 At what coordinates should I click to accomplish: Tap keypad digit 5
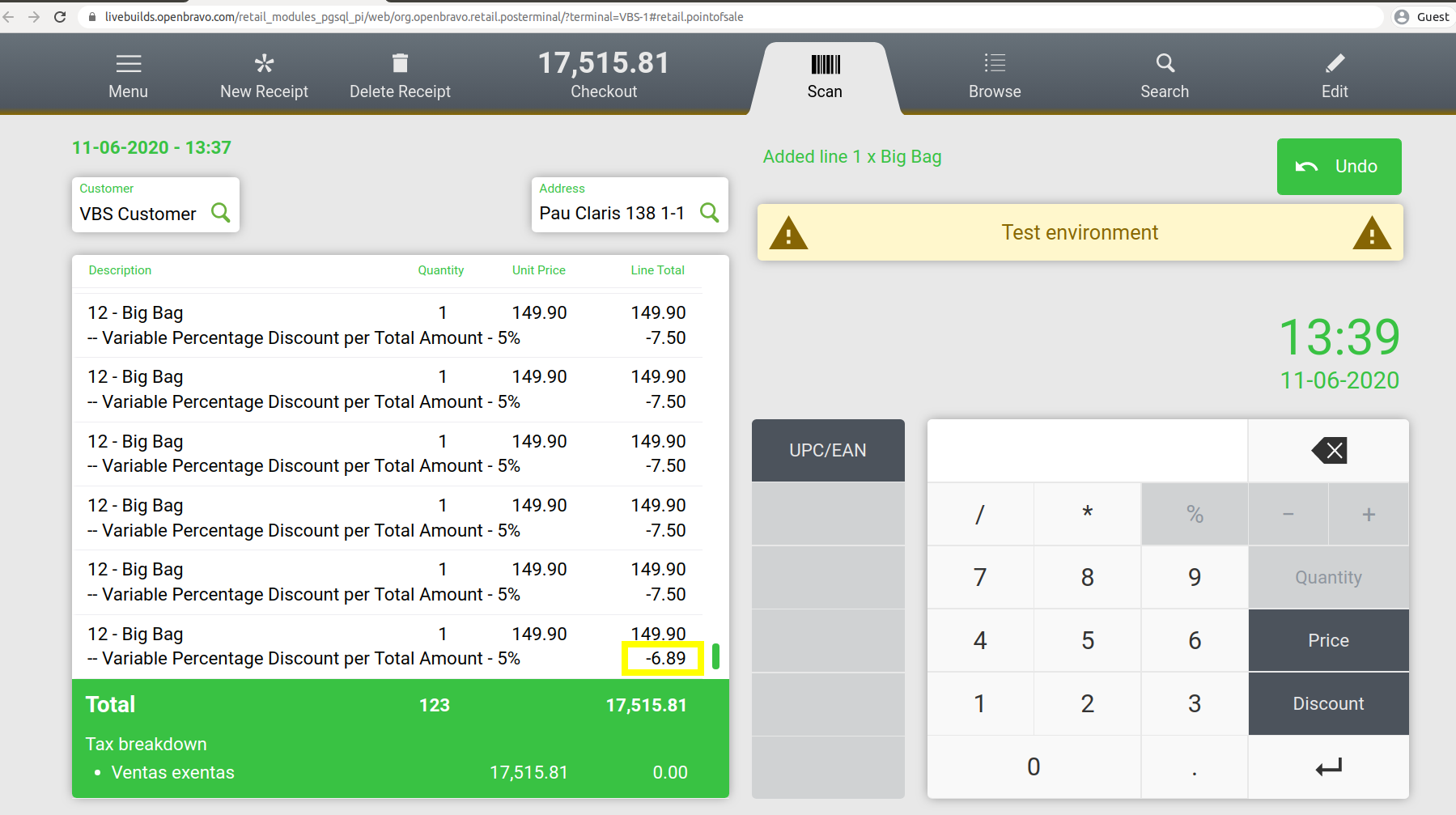click(x=1087, y=640)
